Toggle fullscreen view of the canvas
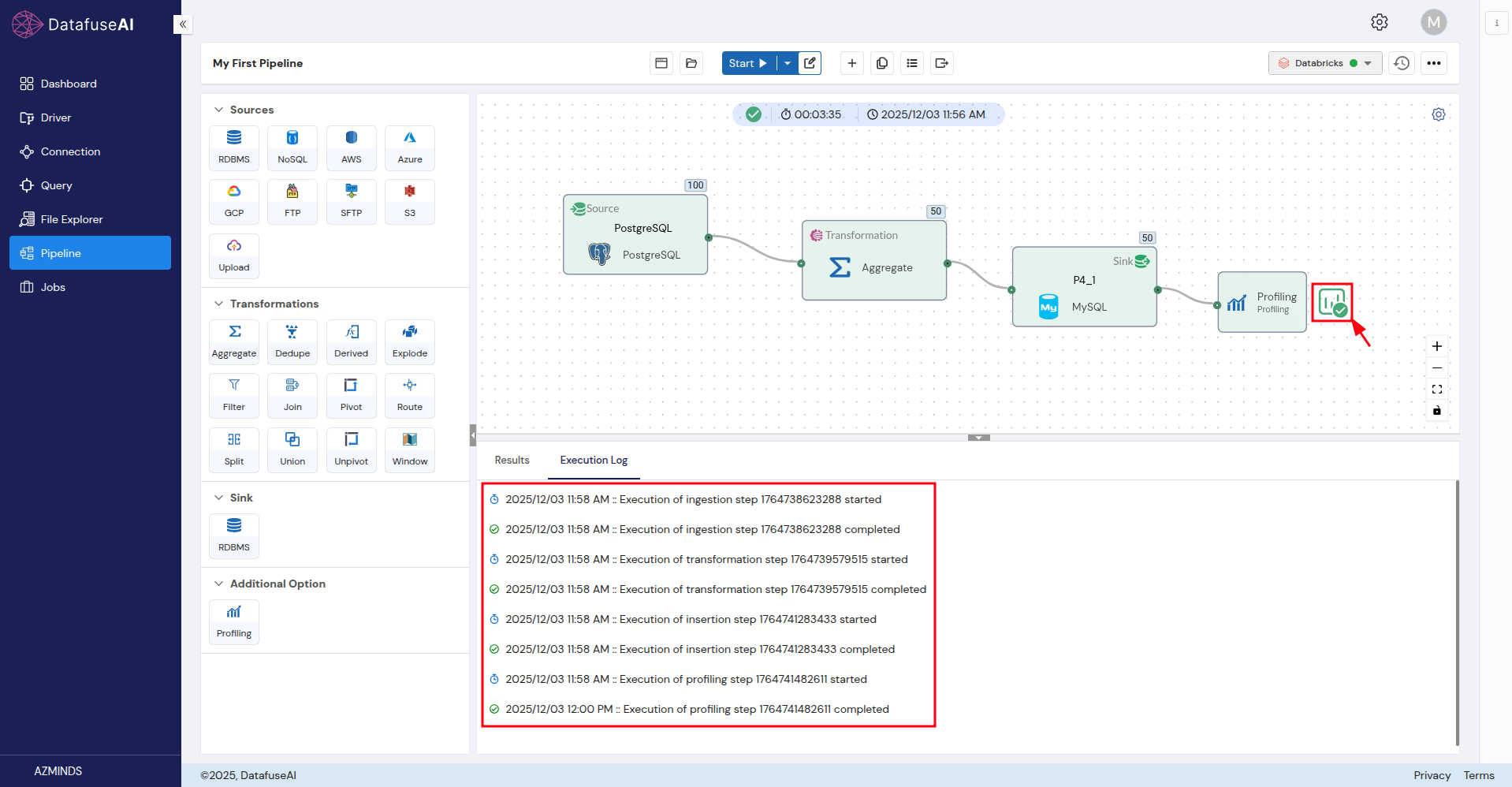1512x787 pixels. pos(1436,389)
